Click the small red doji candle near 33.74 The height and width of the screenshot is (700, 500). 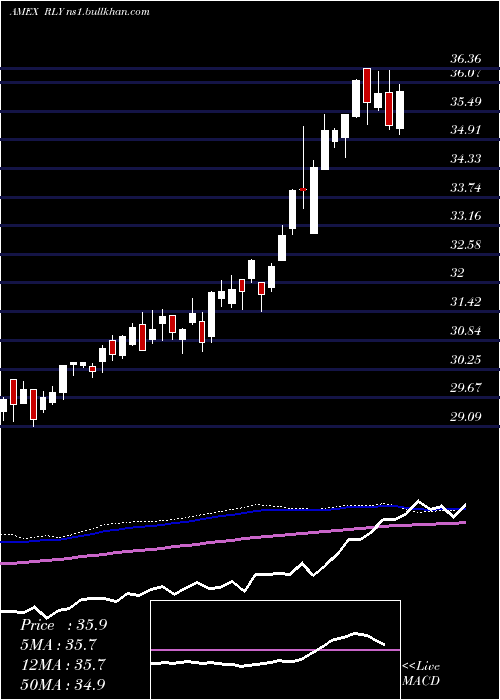(303, 189)
